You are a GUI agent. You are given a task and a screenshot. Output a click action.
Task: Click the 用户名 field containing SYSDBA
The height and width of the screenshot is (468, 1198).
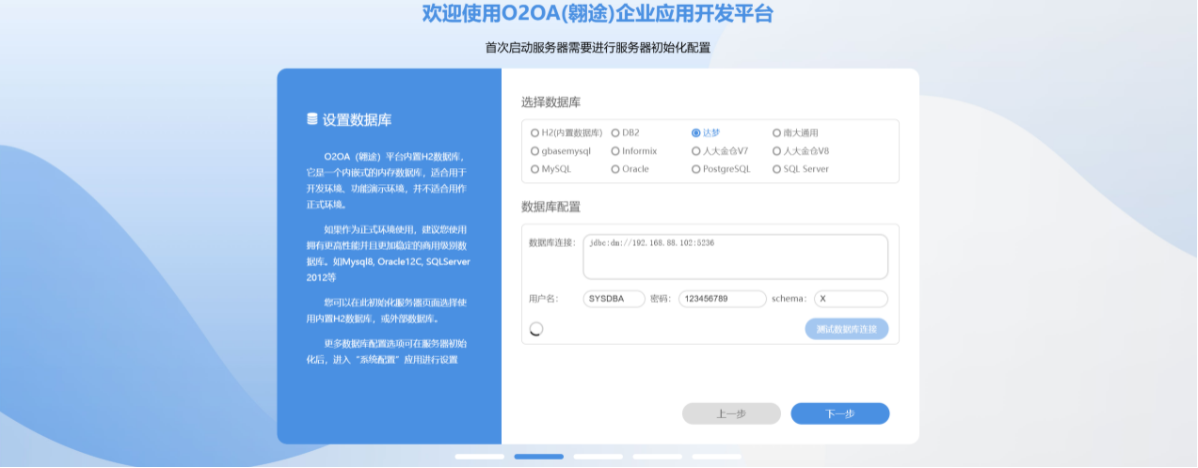[614, 299]
